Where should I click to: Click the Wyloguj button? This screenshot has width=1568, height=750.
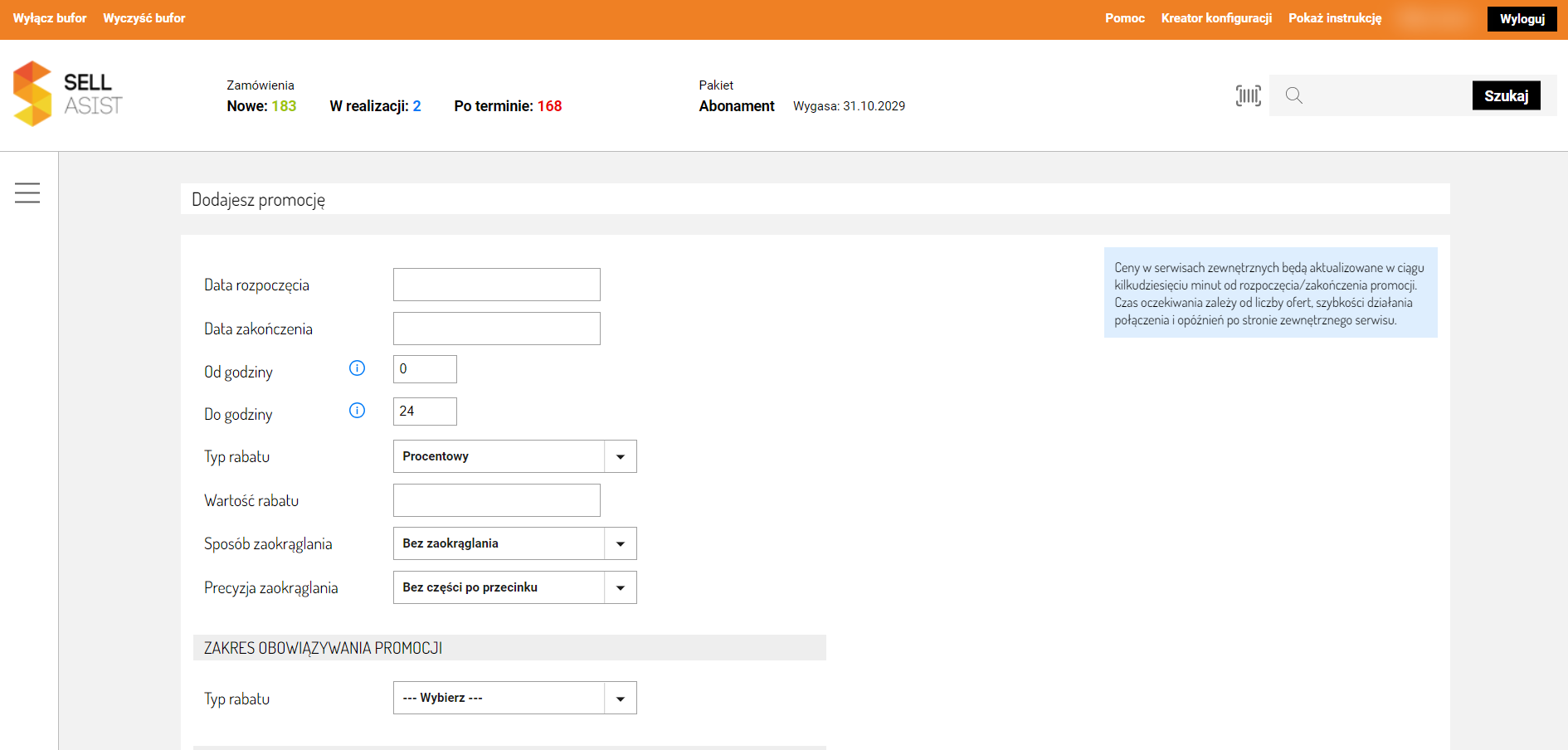coord(1522,19)
